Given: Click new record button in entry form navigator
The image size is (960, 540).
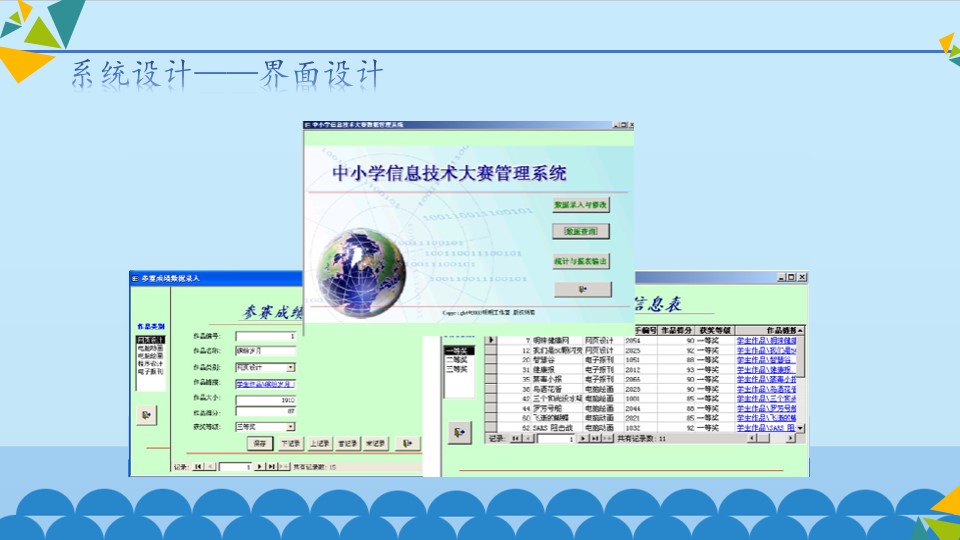Looking at the screenshot, I should click(283, 467).
